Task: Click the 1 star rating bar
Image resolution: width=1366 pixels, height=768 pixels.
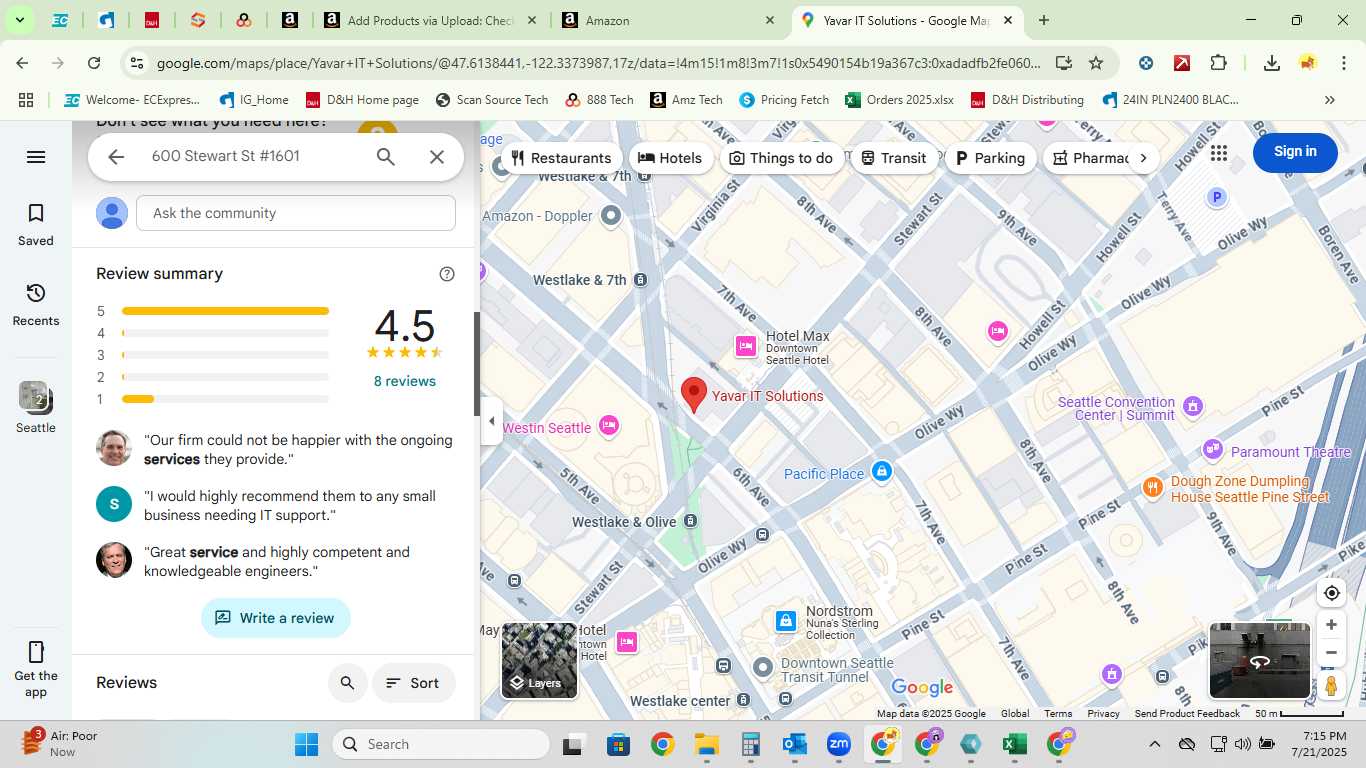Action: pyautogui.click(x=225, y=399)
